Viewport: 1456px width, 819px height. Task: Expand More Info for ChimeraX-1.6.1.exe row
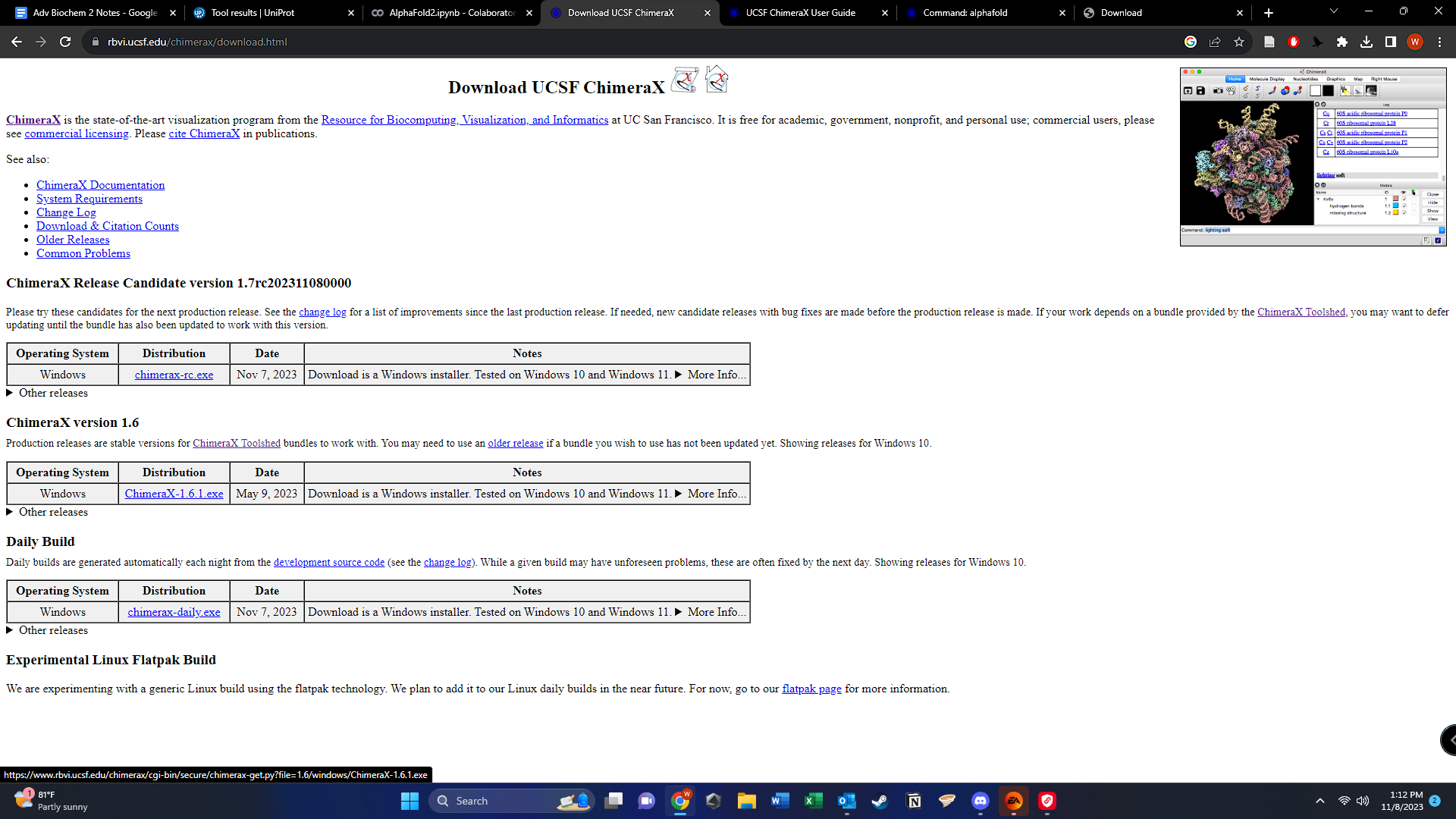(x=710, y=494)
